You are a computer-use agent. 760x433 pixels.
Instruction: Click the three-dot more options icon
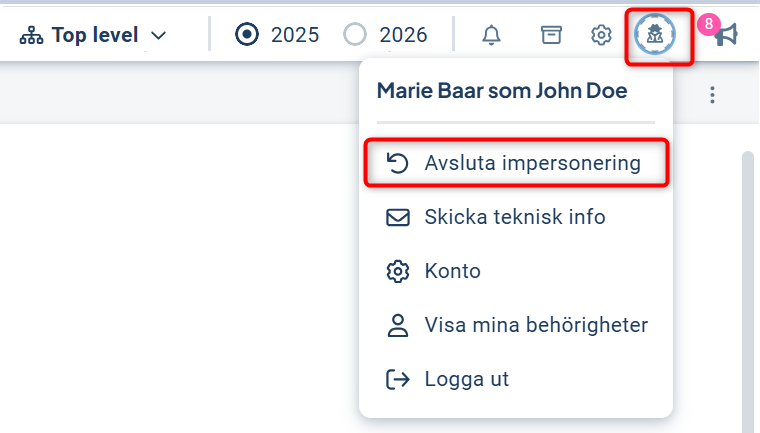pyautogui.click(x=712, y=95)
